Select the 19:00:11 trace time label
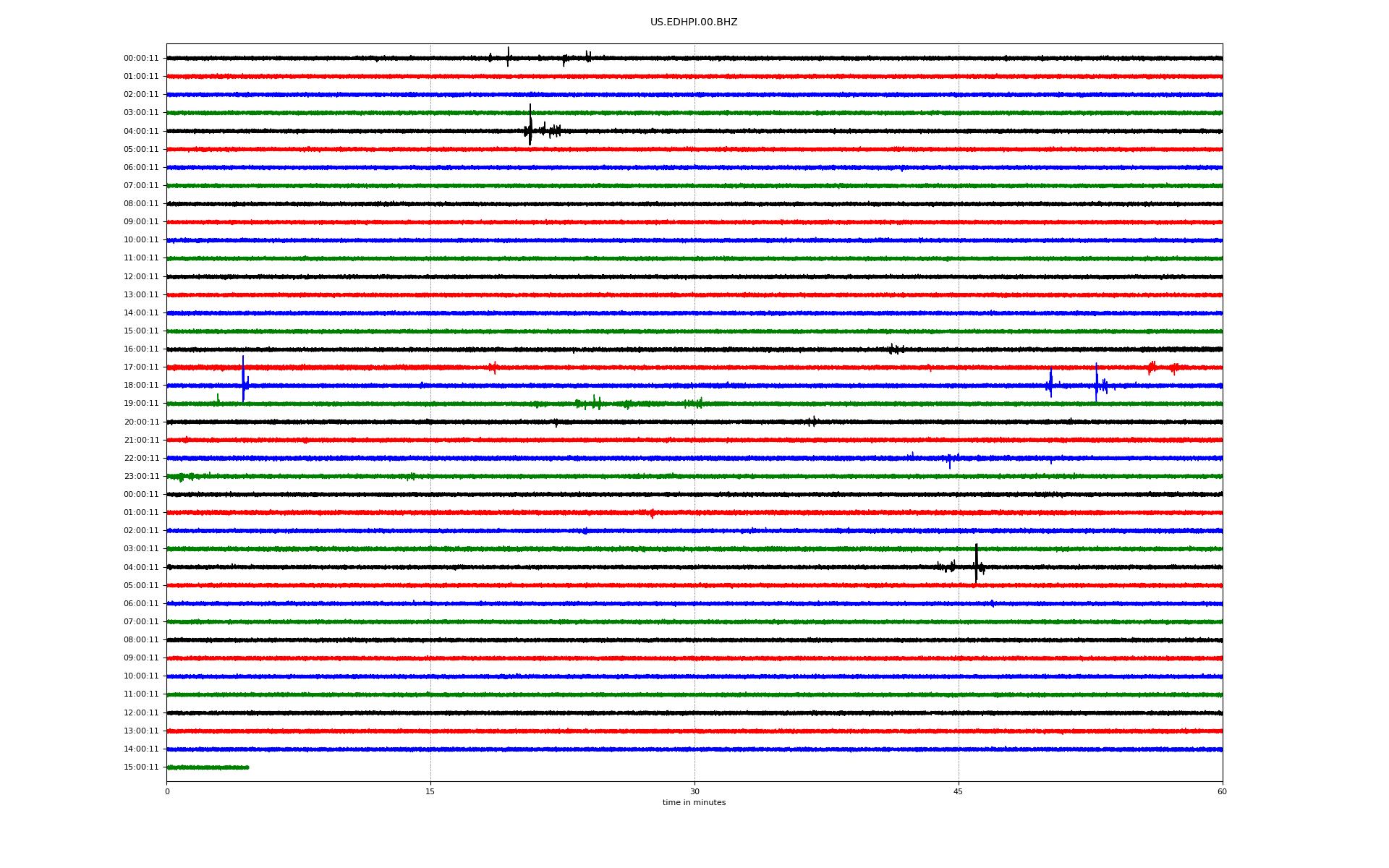 point(141,404)
